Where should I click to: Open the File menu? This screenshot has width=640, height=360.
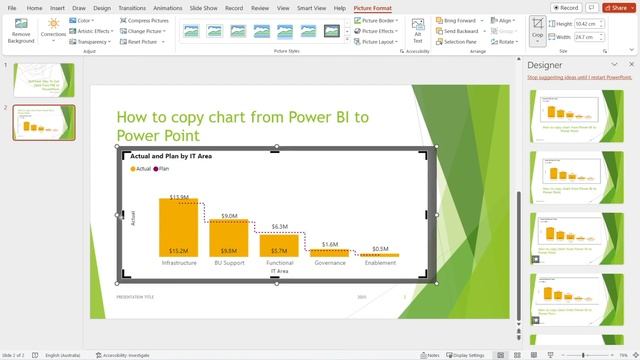pyautogui.click(x=12, y=8)
